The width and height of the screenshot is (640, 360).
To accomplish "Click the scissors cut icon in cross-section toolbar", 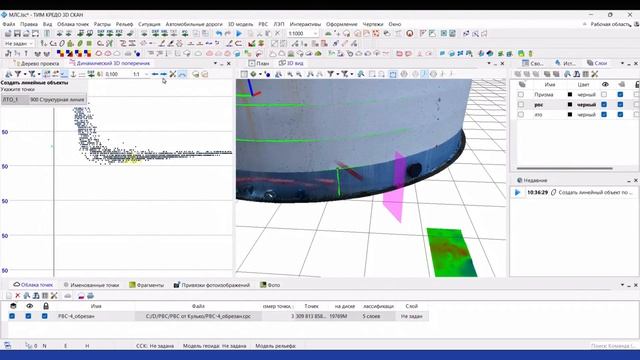I will pyautogui.click(x=173, y=74).
